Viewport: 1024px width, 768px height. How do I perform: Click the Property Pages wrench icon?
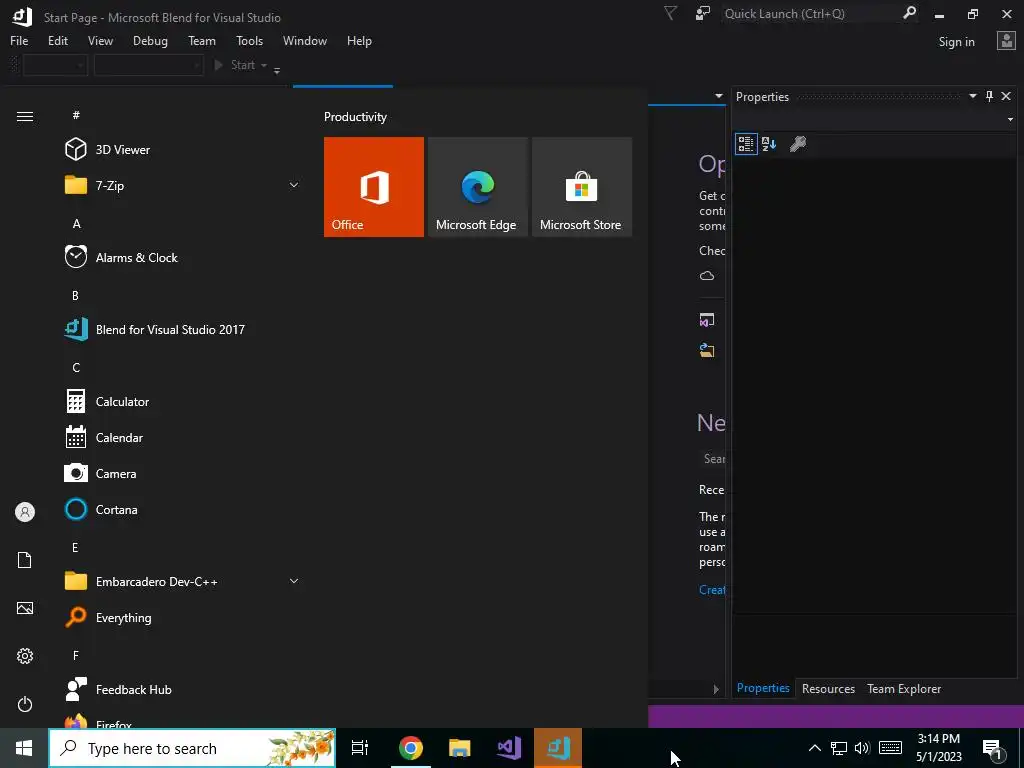coord(797,144)
